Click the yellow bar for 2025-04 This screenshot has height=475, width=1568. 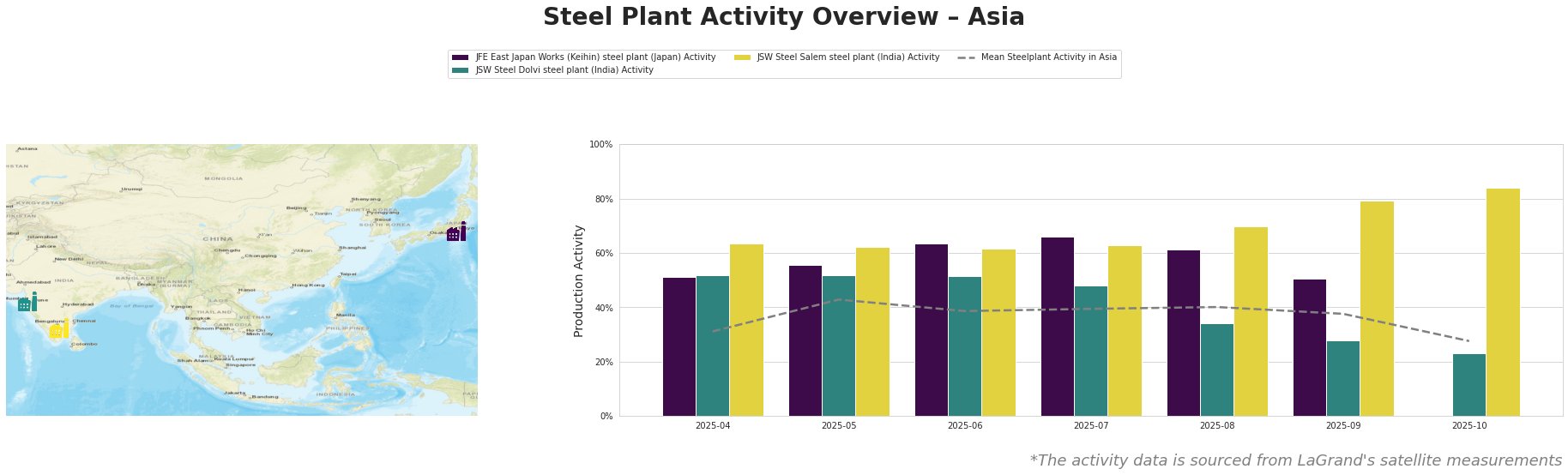tap(746, 330)
